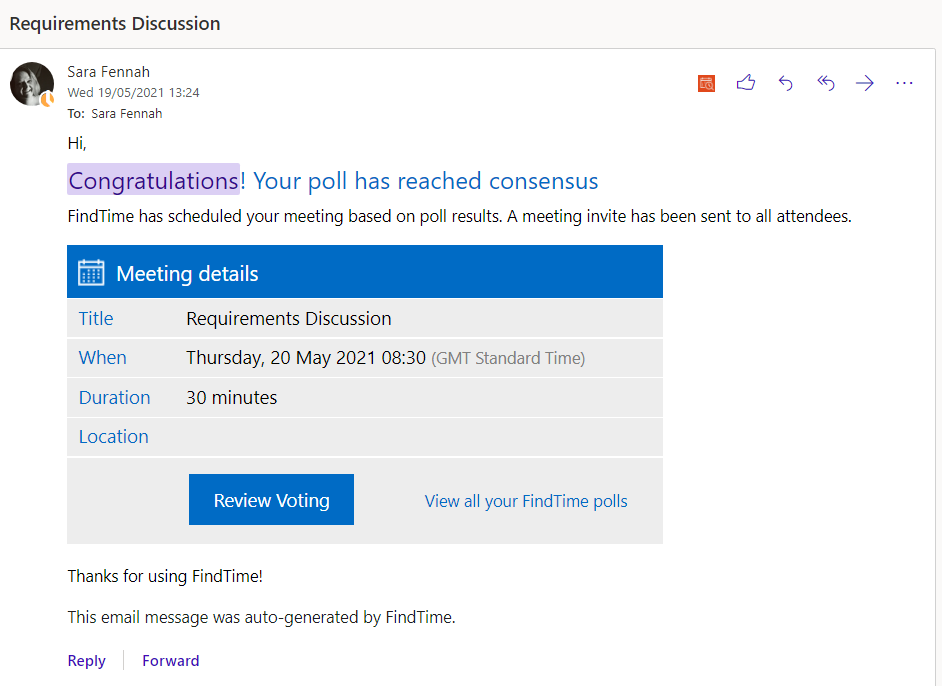942x686 pixels.
Task: Click sender name Sara Fennah
Action: click(x=106, y=71)
